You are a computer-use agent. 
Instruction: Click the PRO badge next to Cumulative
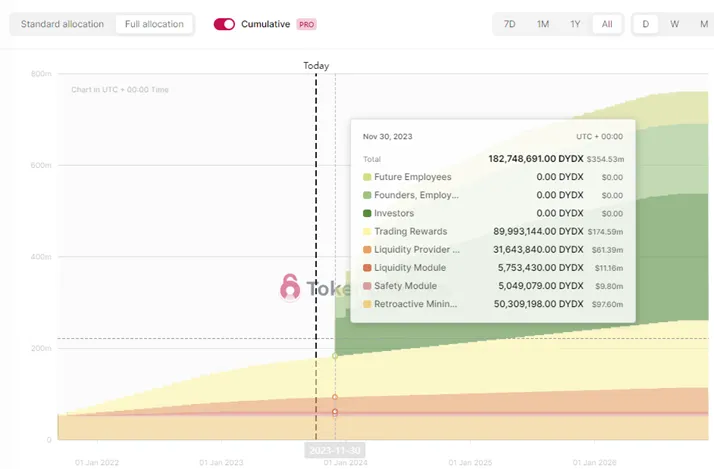coord(306,24)
